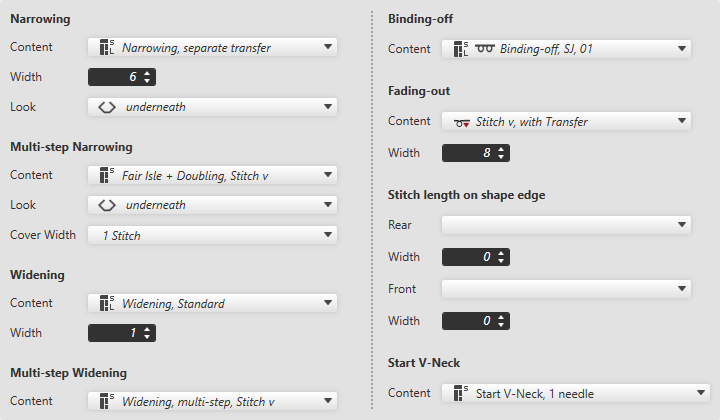Click the Start V-Neck module icon

click(460, 393)
